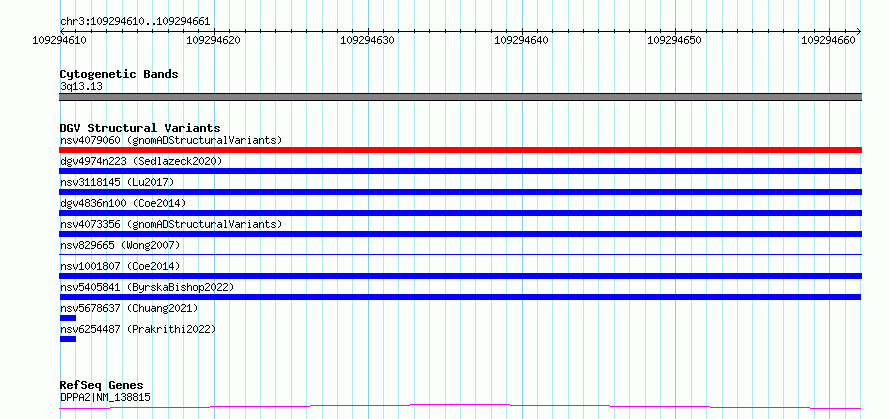Image resolution: width=890 pixels, height=419 pixels.
Task: Click blue bar under dgv4974n223
Action: tap(460, 171)
